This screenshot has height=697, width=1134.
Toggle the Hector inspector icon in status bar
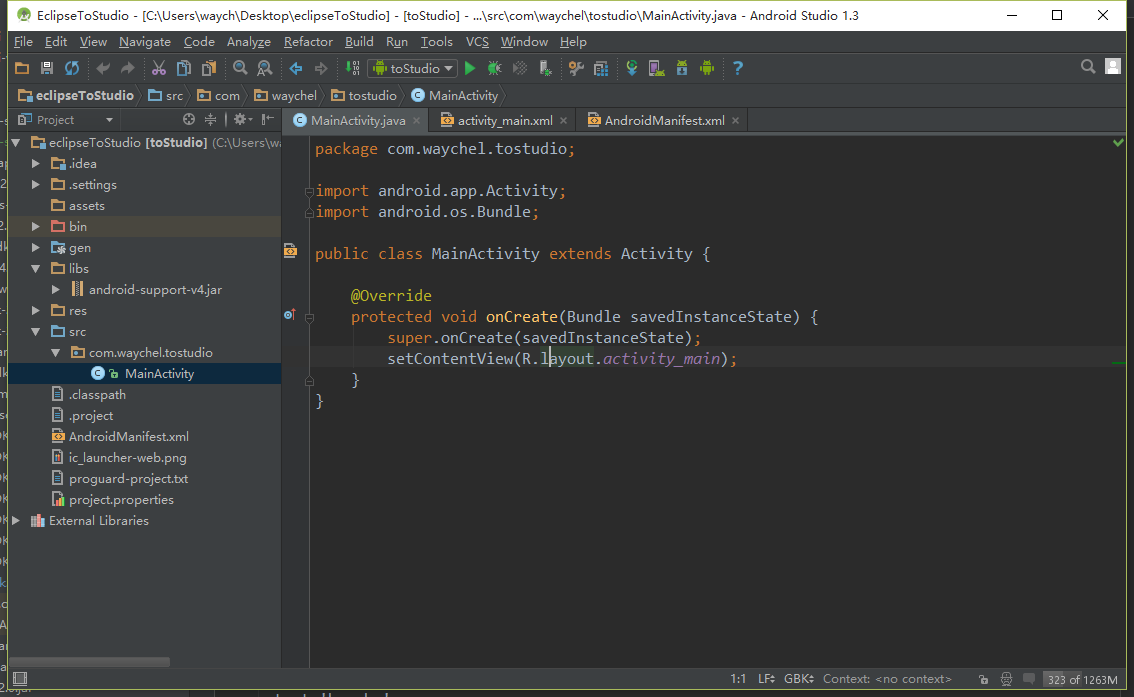pyautogui.click(x=1006, y=679)
